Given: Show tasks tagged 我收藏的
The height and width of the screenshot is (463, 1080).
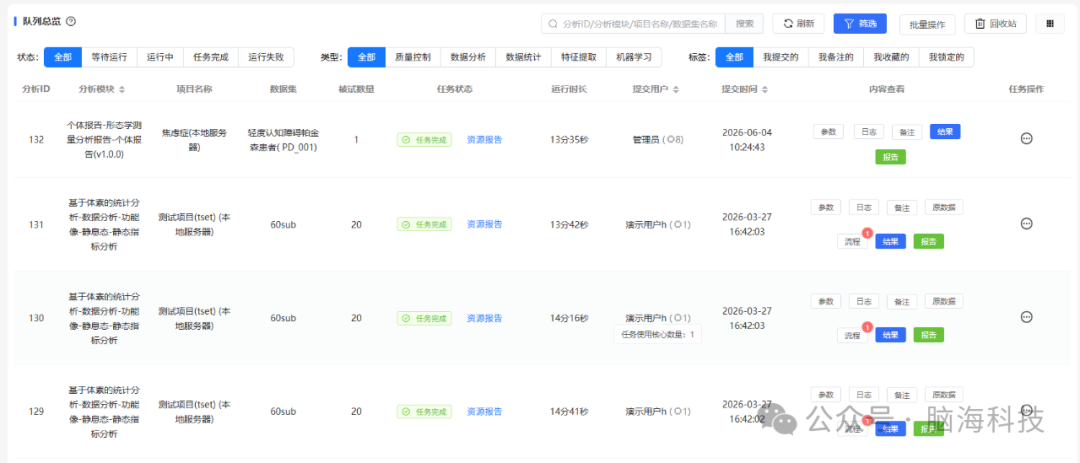Looking at the screenshot, I should tap(891, 57).
